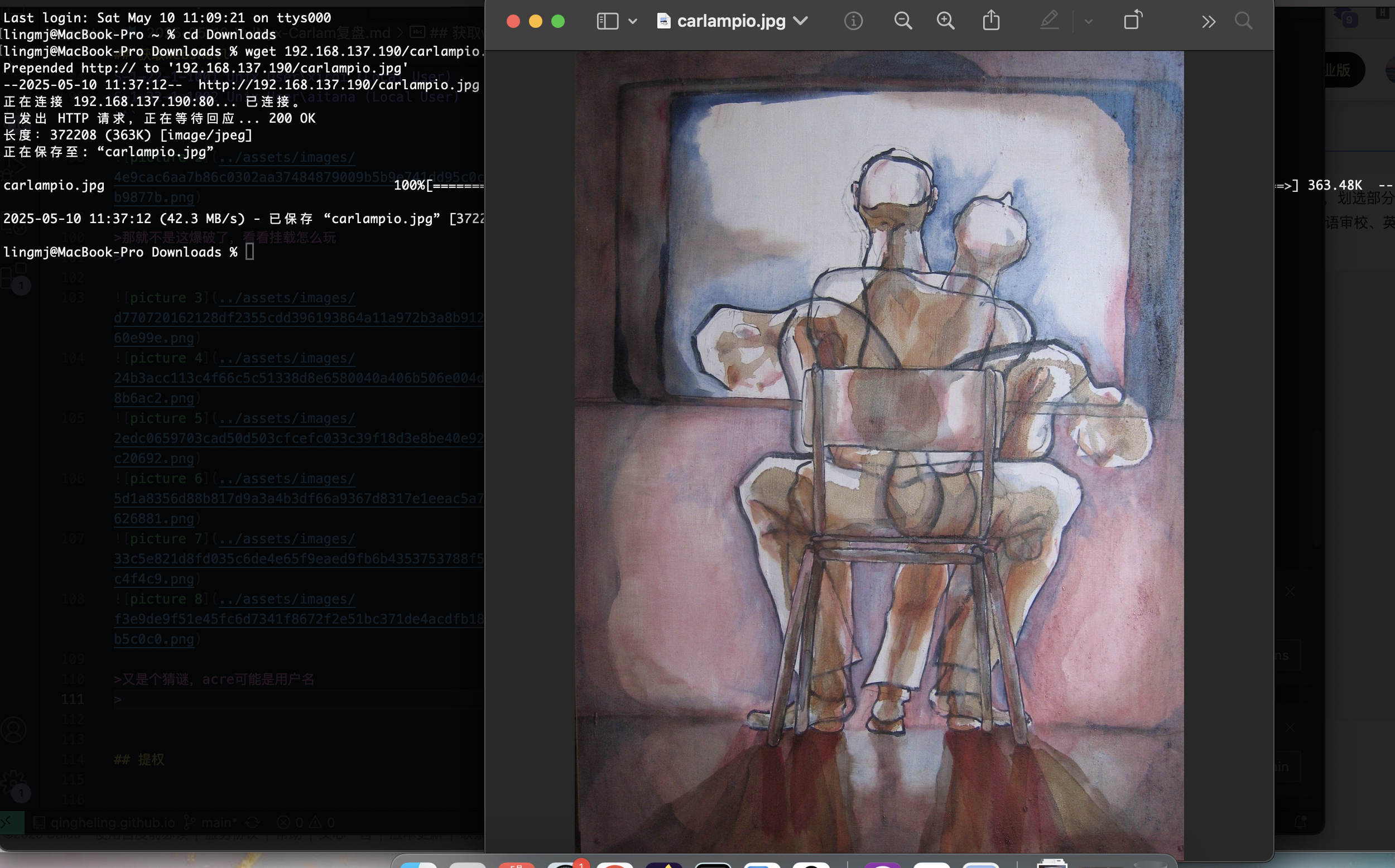Click the green full-screen button in Preview
Screen dimensions: 1395x868
(x=558, y=21)
